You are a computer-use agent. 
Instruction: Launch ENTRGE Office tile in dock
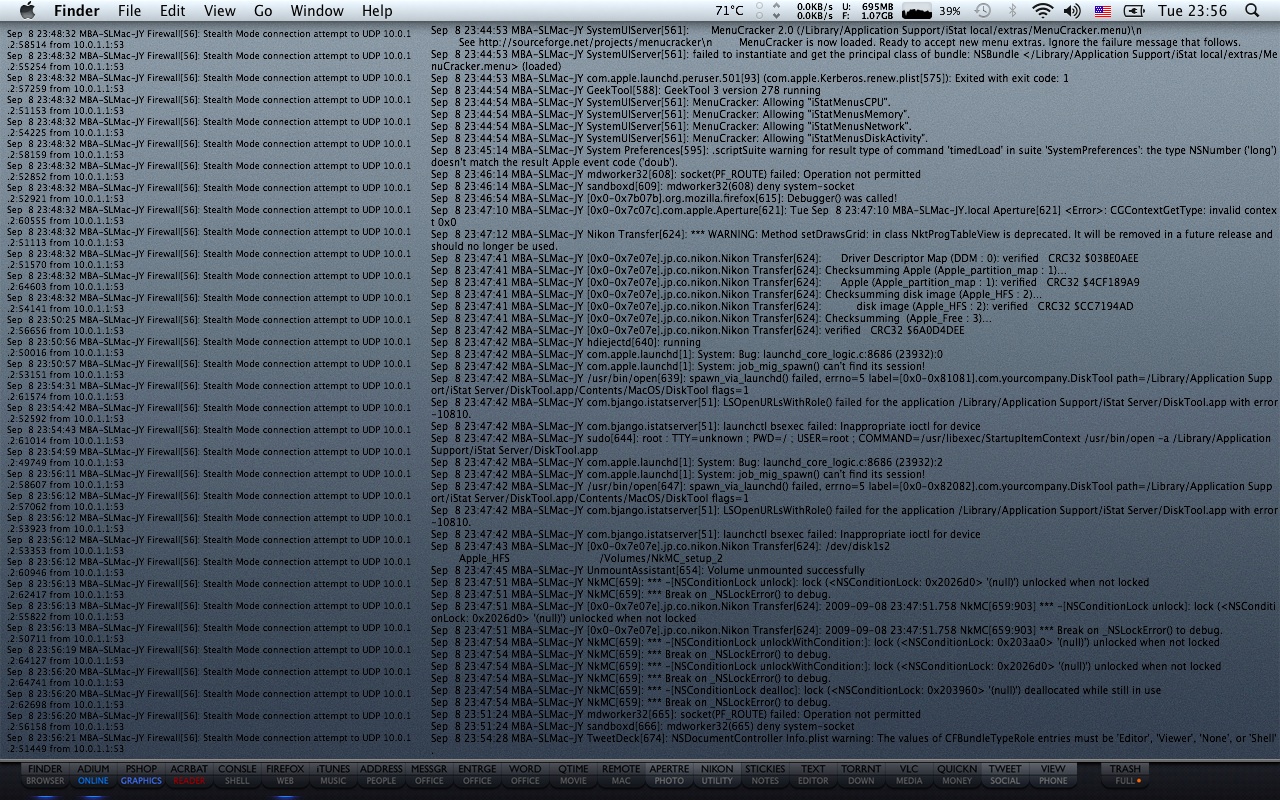(477, 775)
